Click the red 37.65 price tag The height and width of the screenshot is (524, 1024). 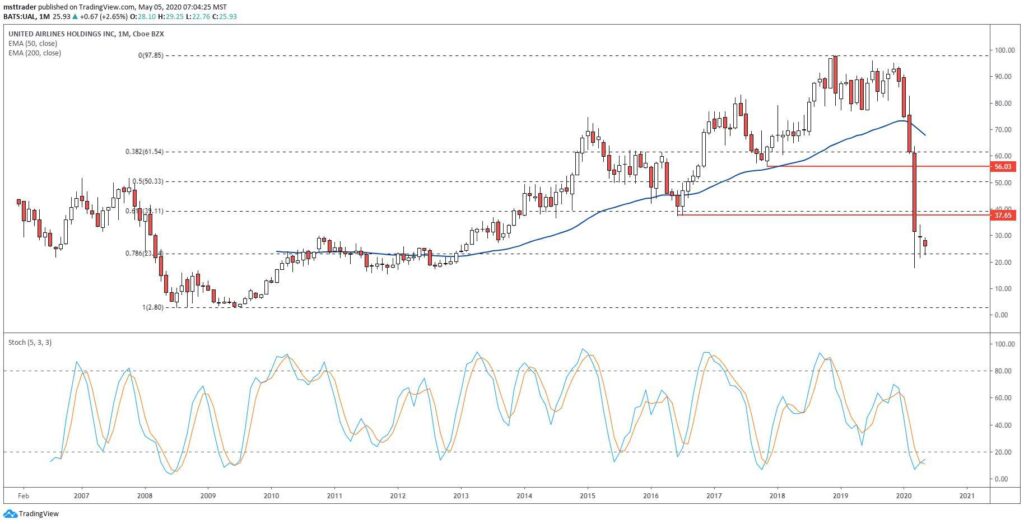click(1002, 215)
